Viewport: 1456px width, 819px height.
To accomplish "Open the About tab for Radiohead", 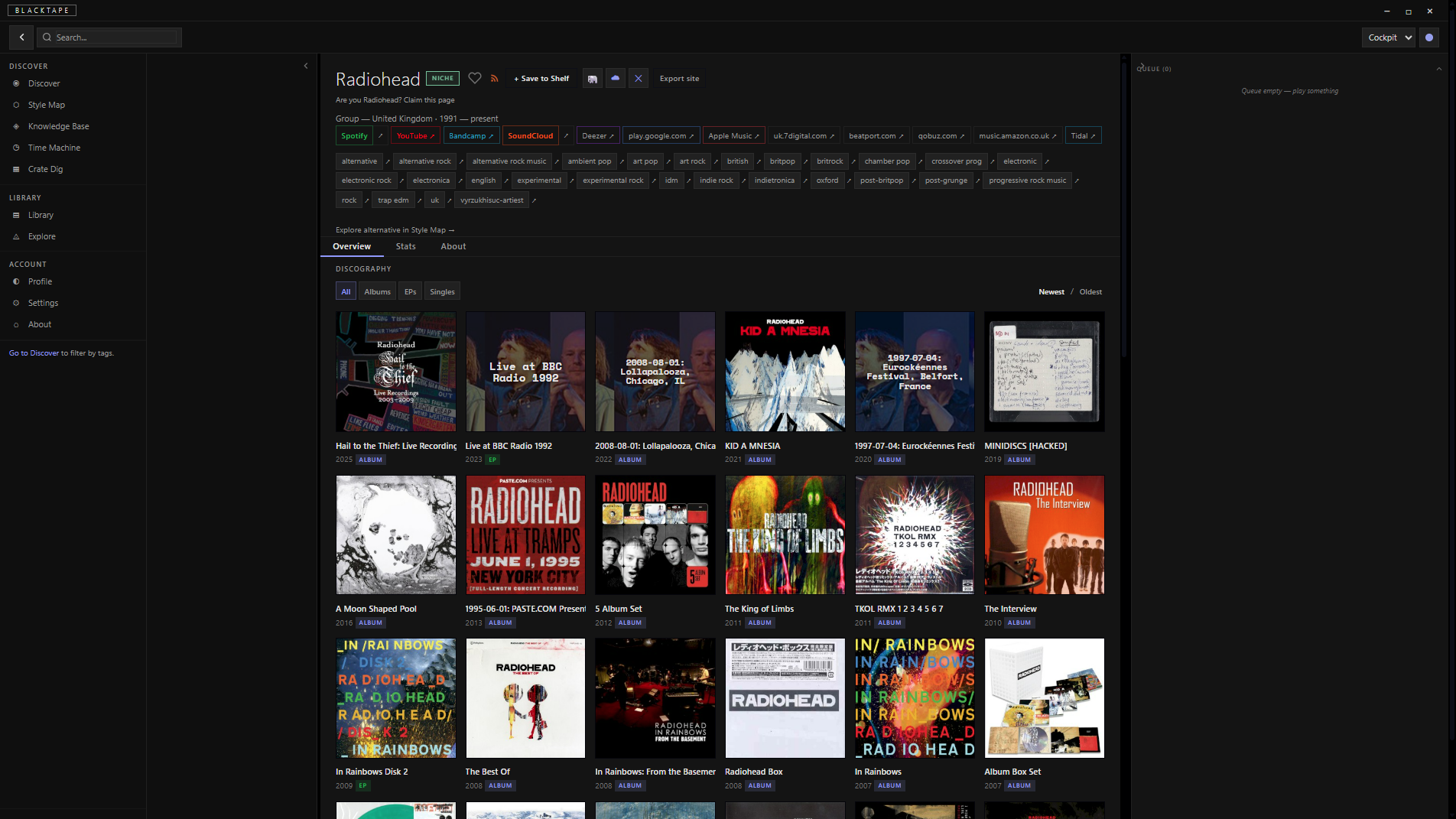I will coord(453,246).
